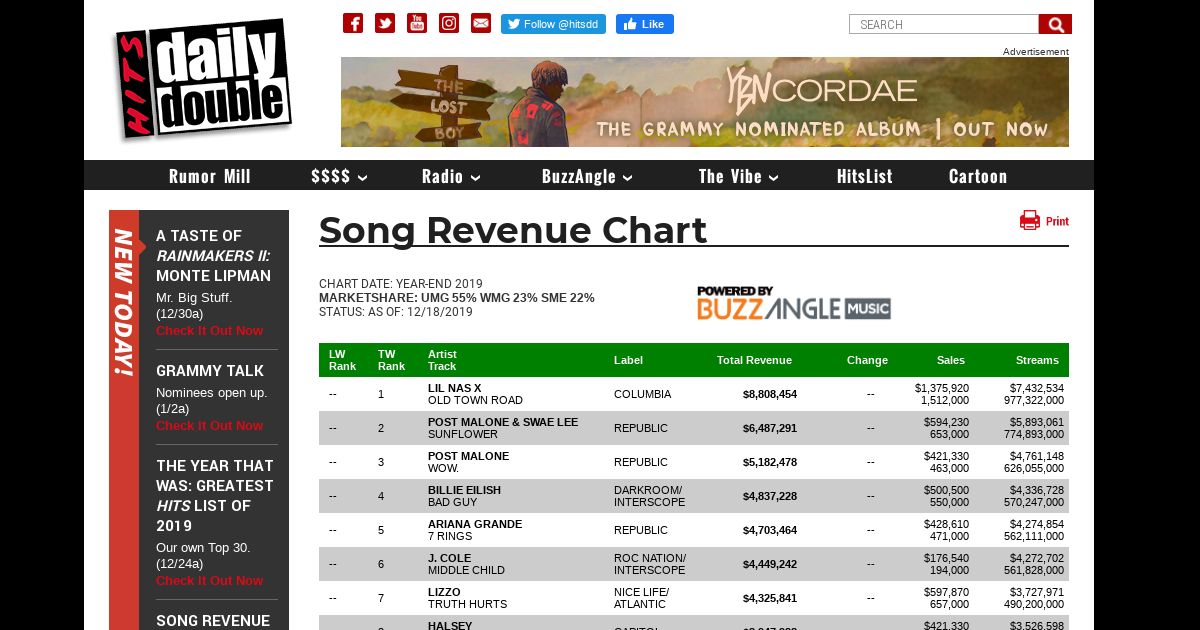This screenshot has height=630, width=1200.
Task: Open the Grammy Talk headline
Action: [210, 371]
